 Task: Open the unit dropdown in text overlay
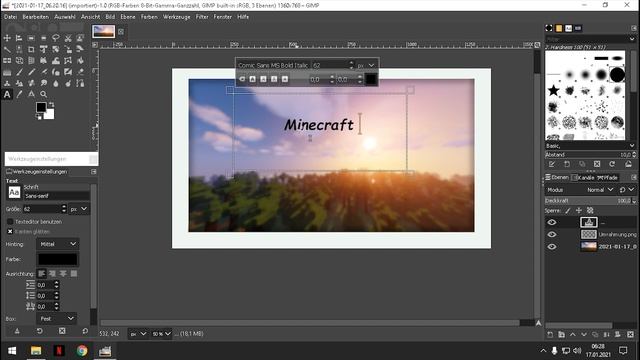(x=366, y=65)
